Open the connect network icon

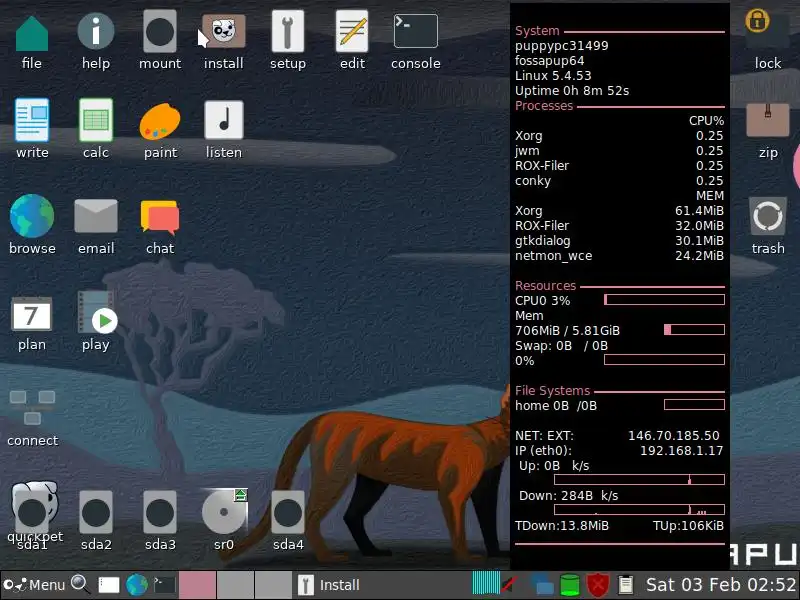click(32, 408)
